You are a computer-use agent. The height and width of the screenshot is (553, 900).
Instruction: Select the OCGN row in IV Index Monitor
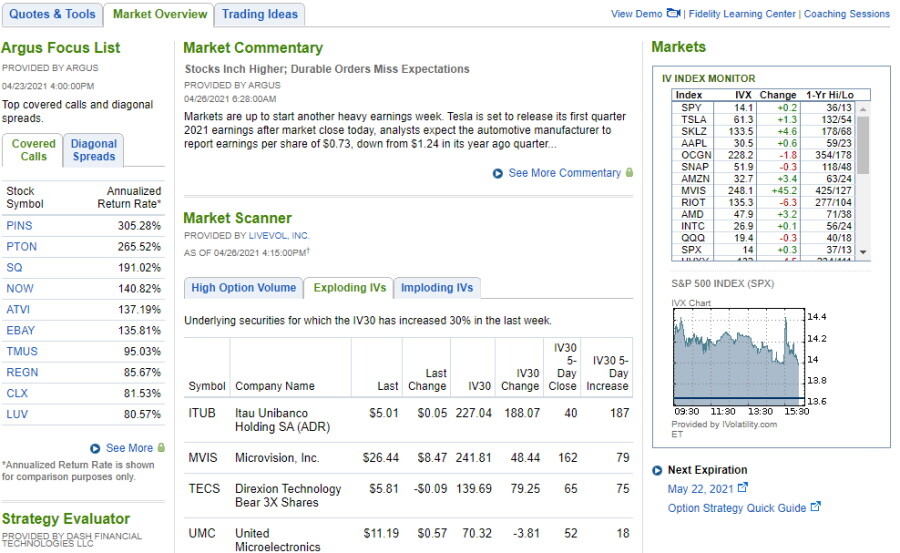click(x=763, y=155)
